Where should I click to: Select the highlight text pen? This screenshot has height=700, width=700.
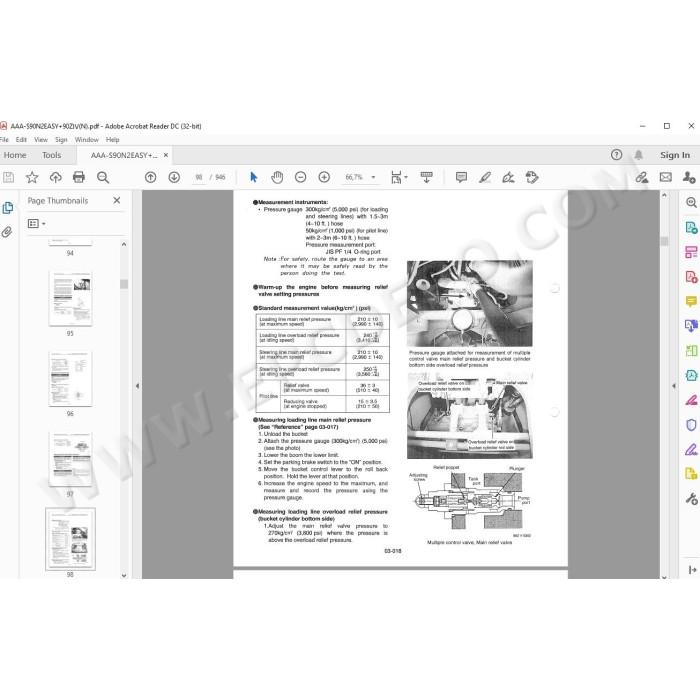(x=485, y=178)
